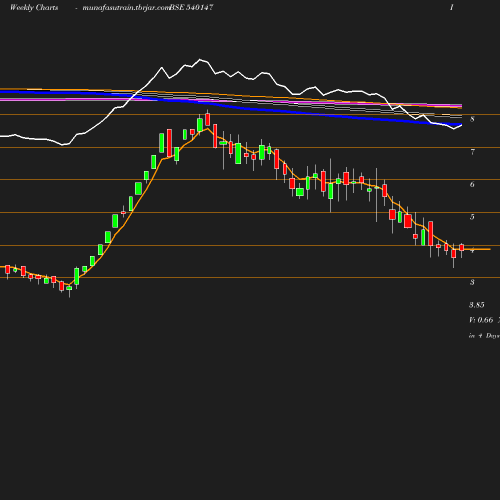Screen dimensions: 500x500
Task: Click the '3.85' price value
Action: pyautogui.click(x=477, y=305)
